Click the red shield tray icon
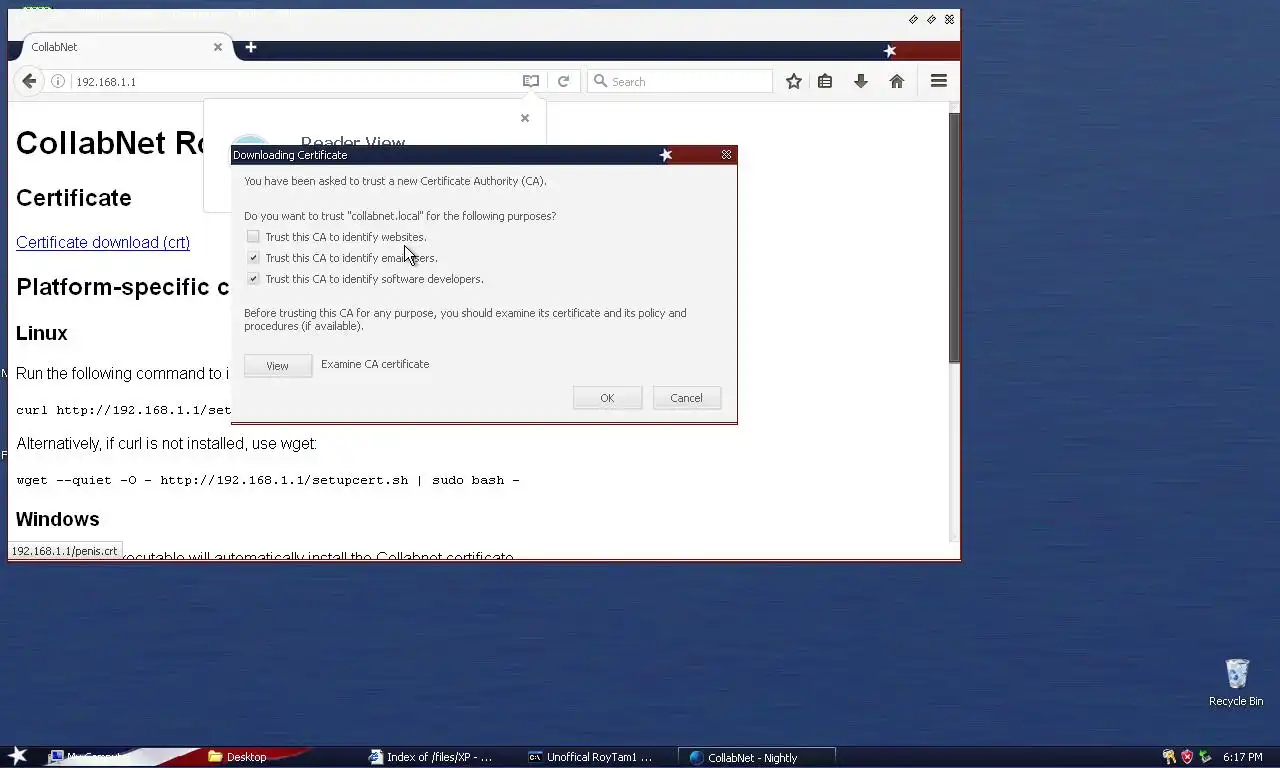This screenshot has height=768, width=1280. [x=1187, y=757]
